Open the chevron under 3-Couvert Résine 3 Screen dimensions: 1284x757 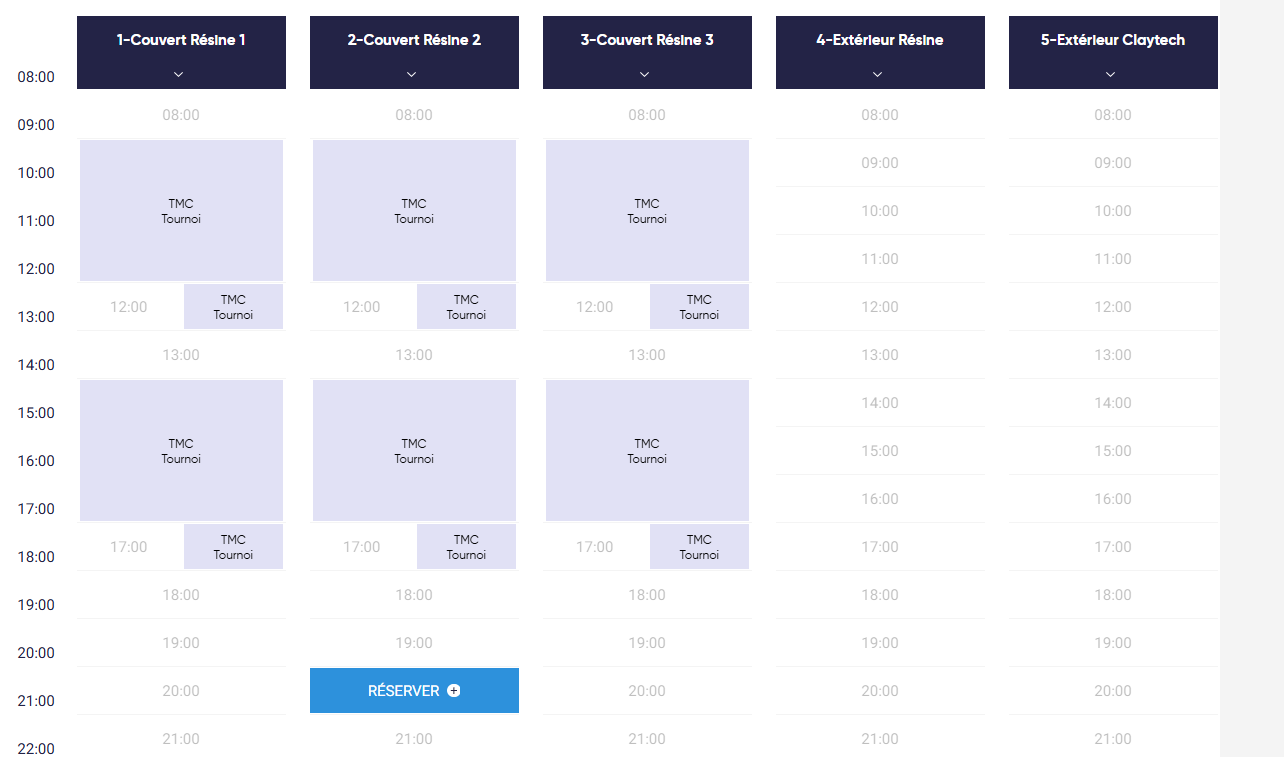click(x=644, y=74)
